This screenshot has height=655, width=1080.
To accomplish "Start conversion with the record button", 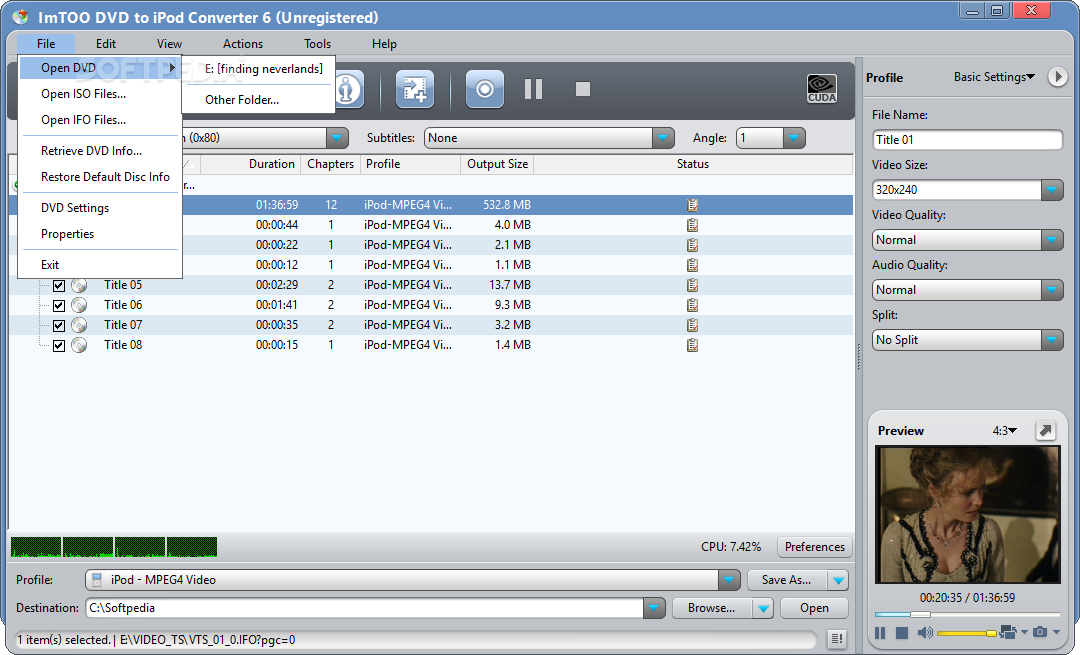I will (485, 89).
